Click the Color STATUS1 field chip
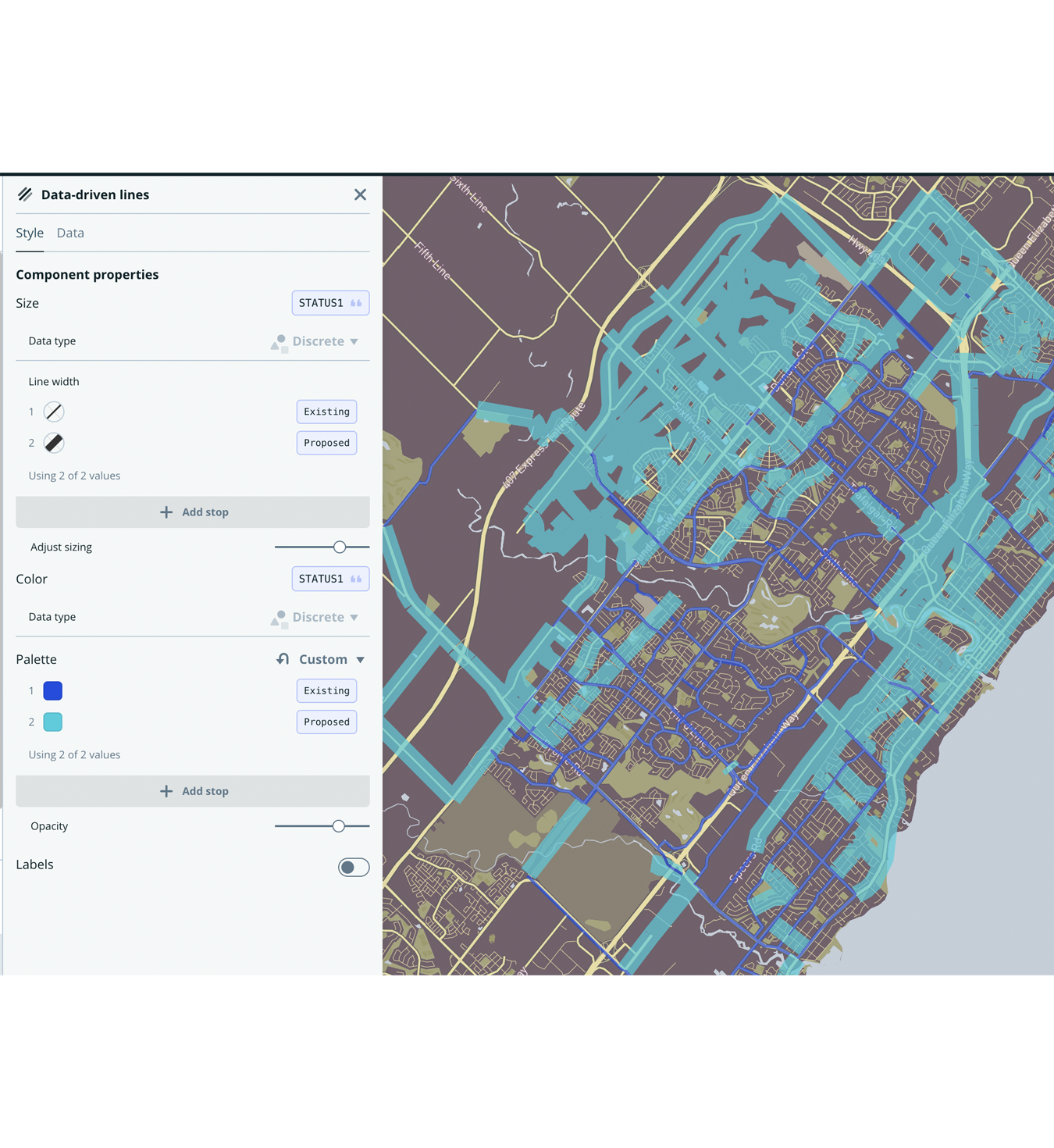Viewport: 1054px width, 1148px height. pos(330,579)
